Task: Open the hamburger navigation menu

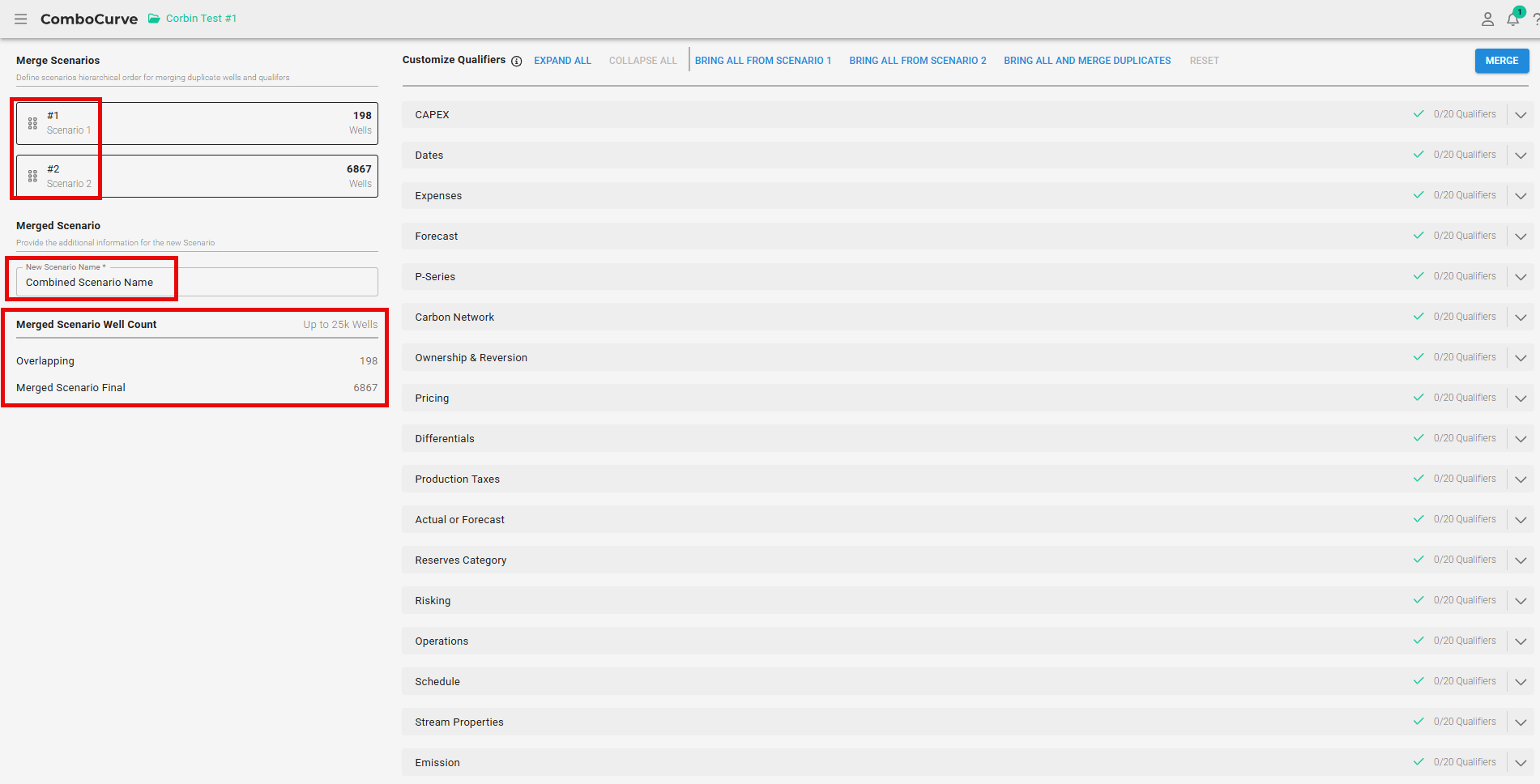Action: tap(20, 19)
